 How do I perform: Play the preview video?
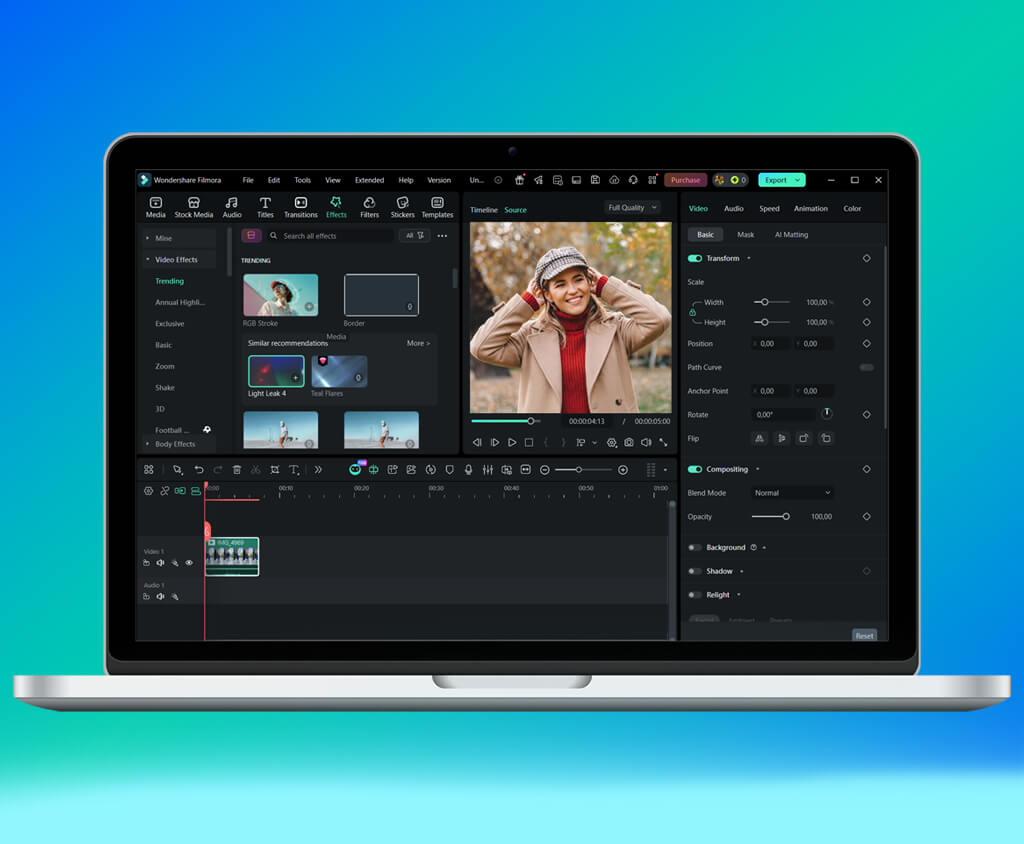pos(512,442)
